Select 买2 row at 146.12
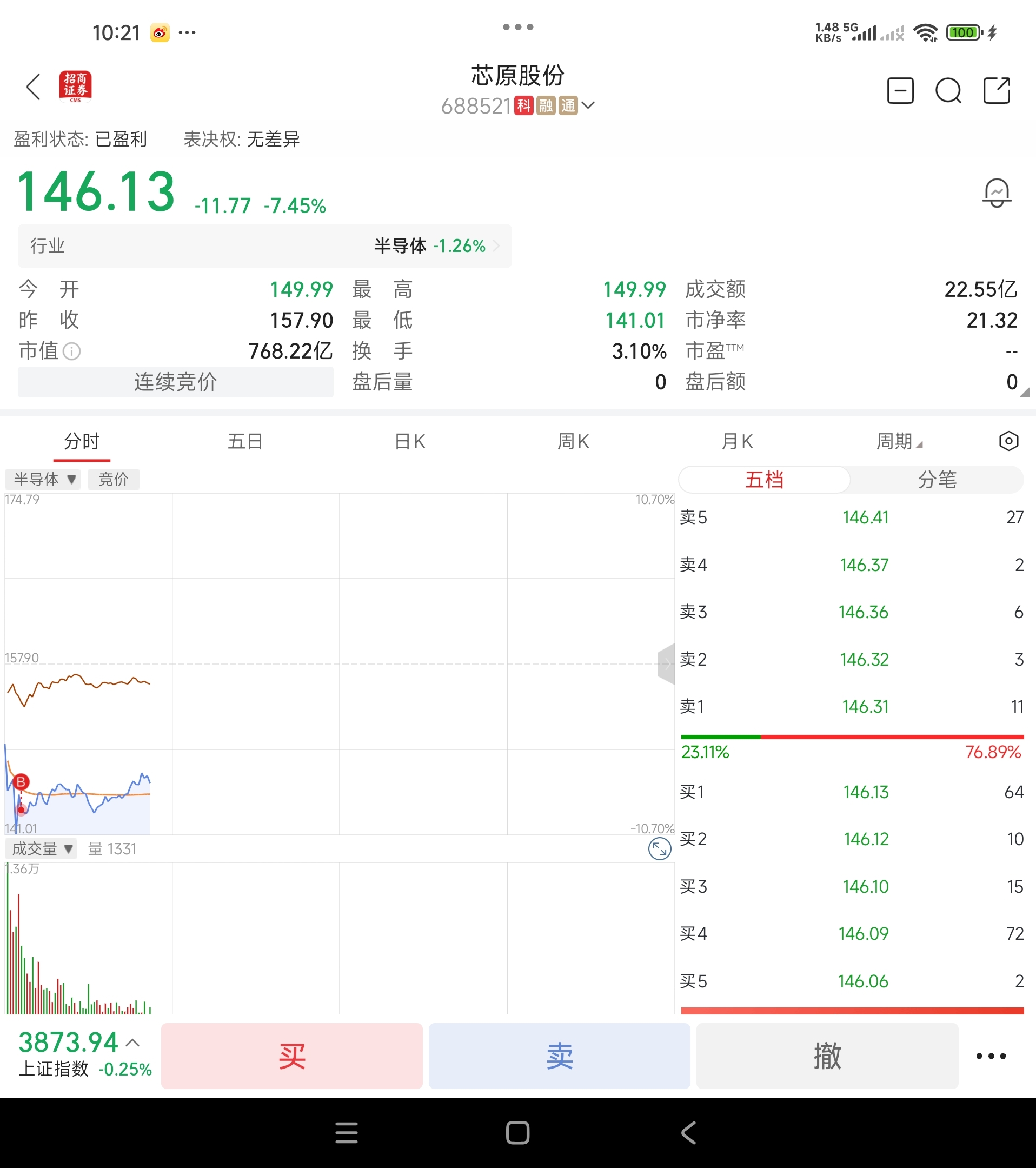1036x1168 pixels. tap(852, 839)
